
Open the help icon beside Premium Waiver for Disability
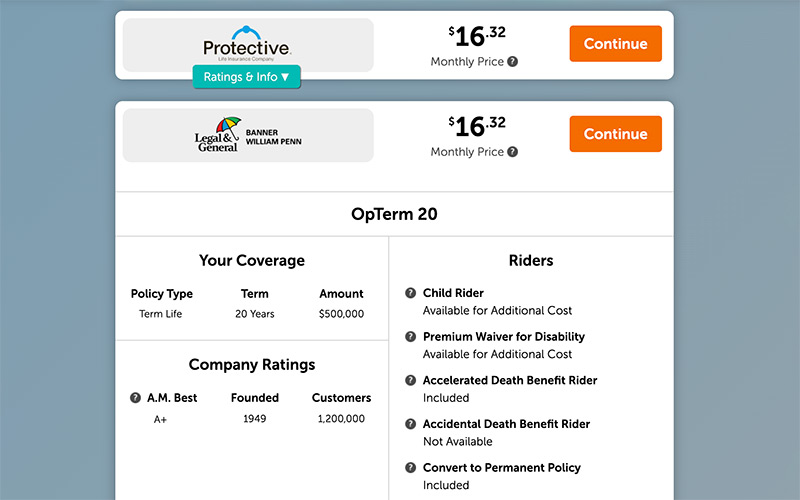click(410, 337)
